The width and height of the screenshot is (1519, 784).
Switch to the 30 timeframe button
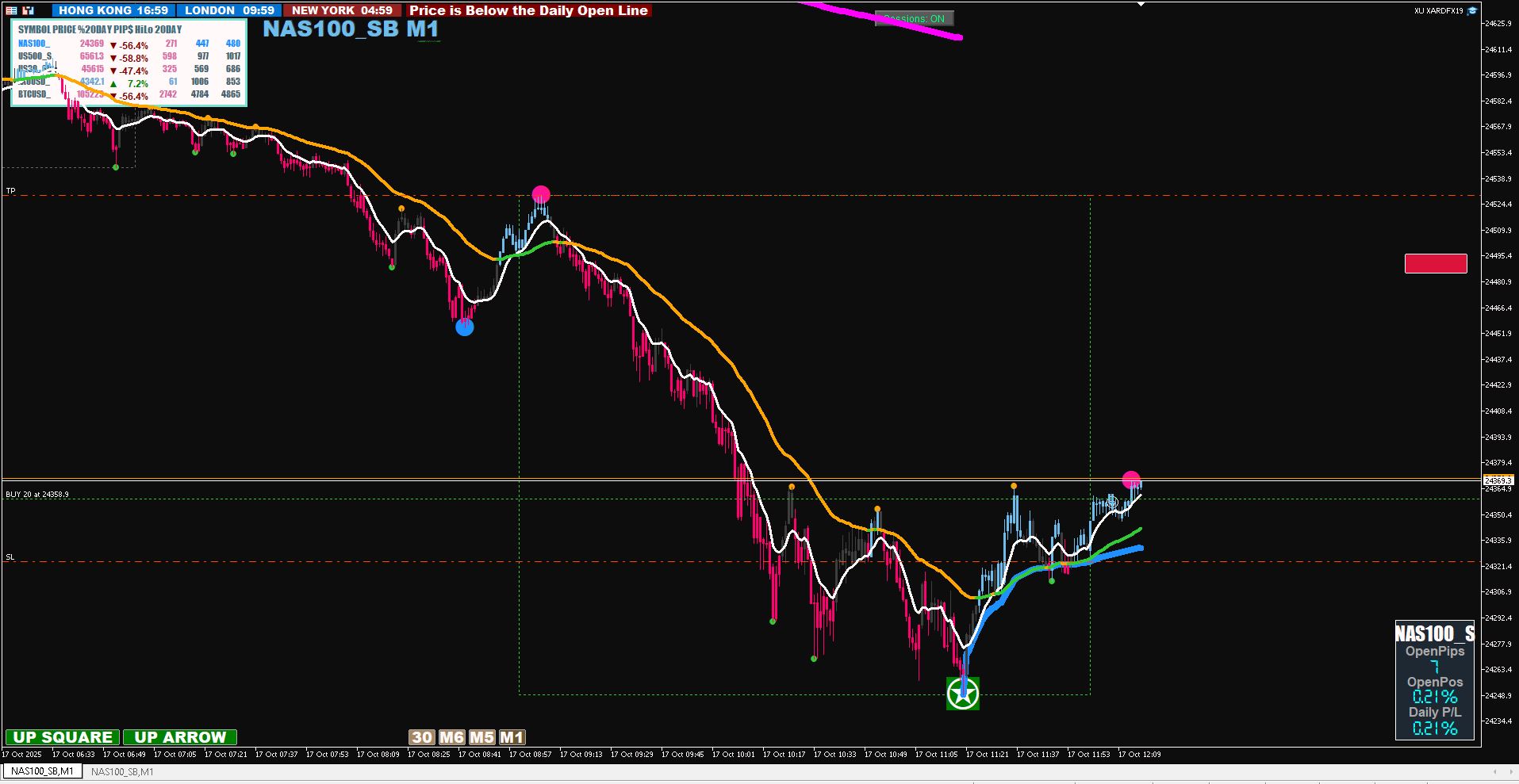point(422,737)
